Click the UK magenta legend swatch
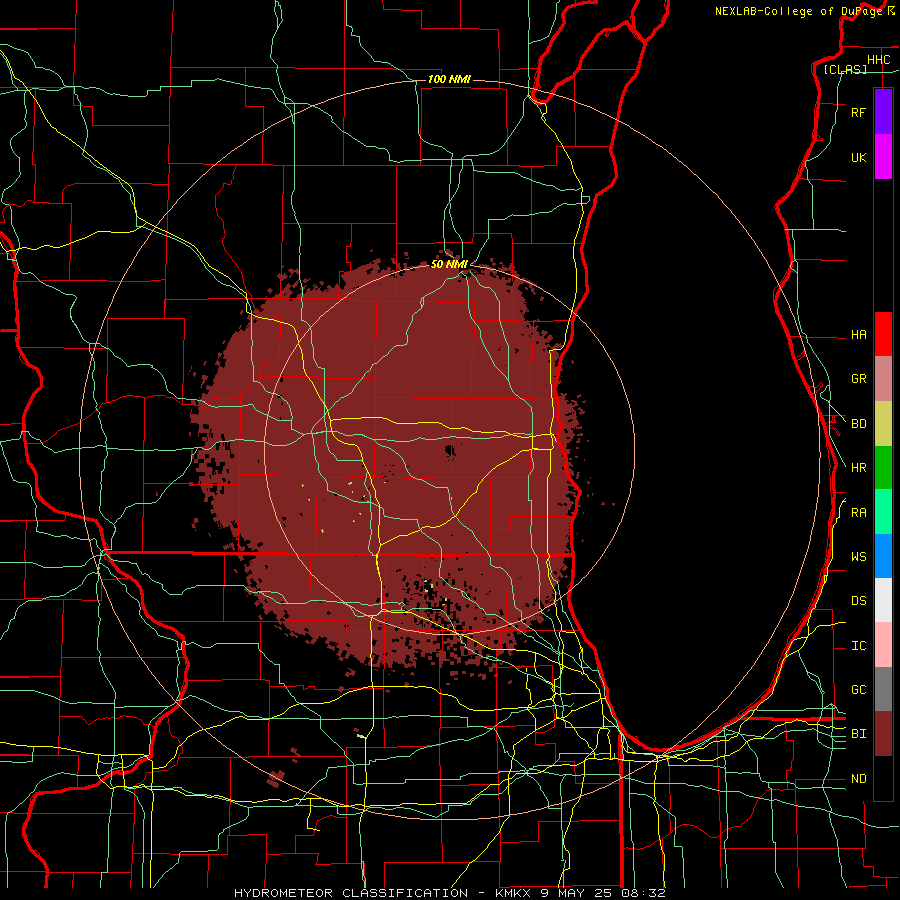 883,157
